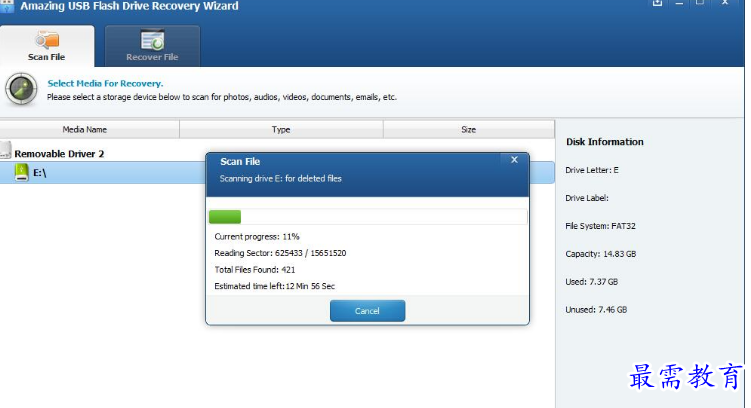Click 'Total Files Found: 421' text
The image size is (751, 408).
pos(255,270)
